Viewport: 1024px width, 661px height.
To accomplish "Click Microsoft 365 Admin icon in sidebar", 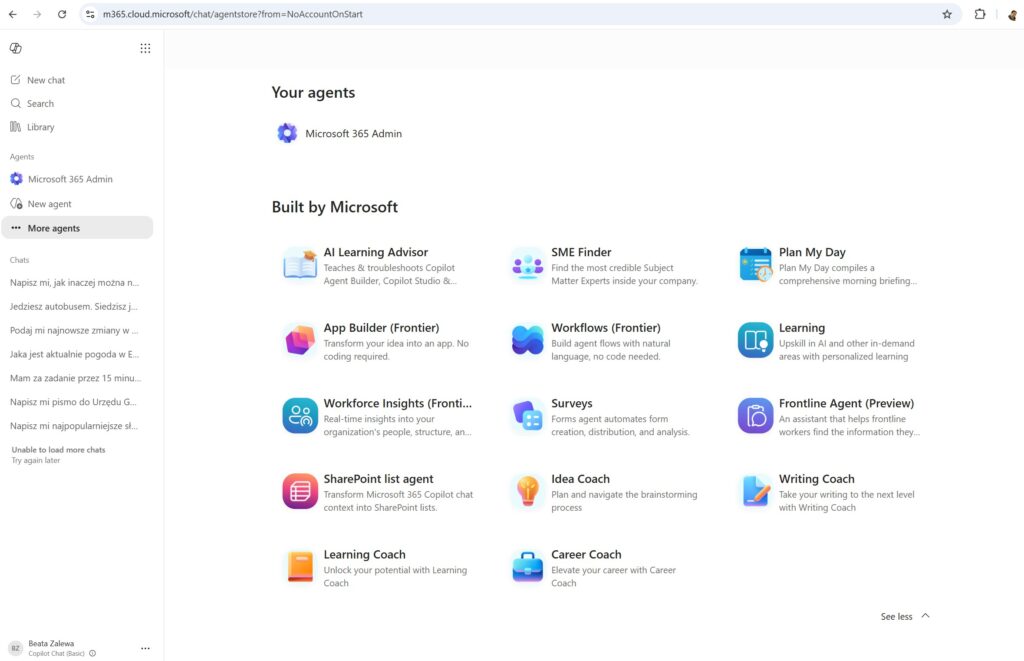I will tap(16, 179).
